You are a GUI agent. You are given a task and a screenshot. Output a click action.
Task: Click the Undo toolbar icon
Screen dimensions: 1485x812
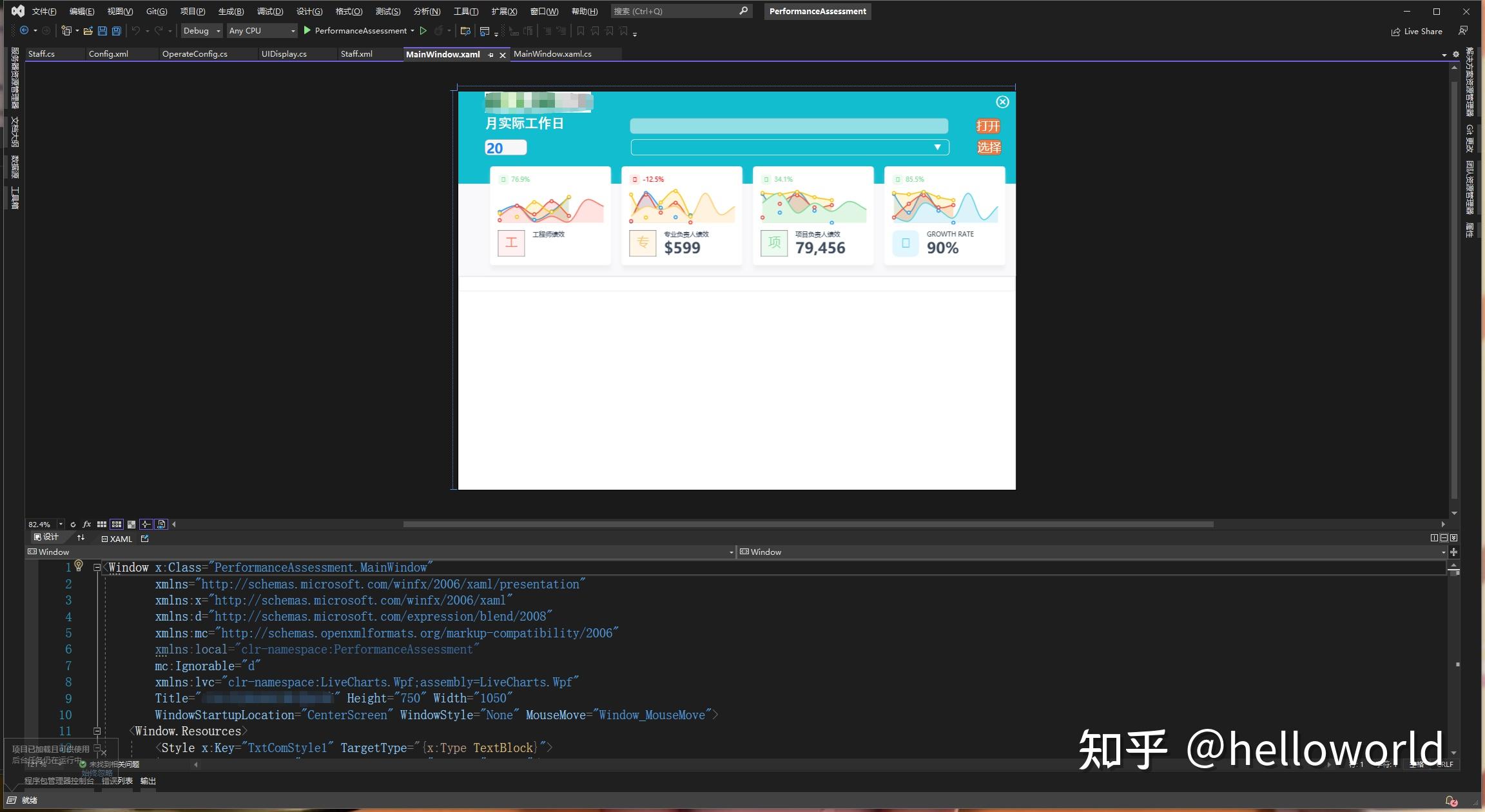[136, 30]
